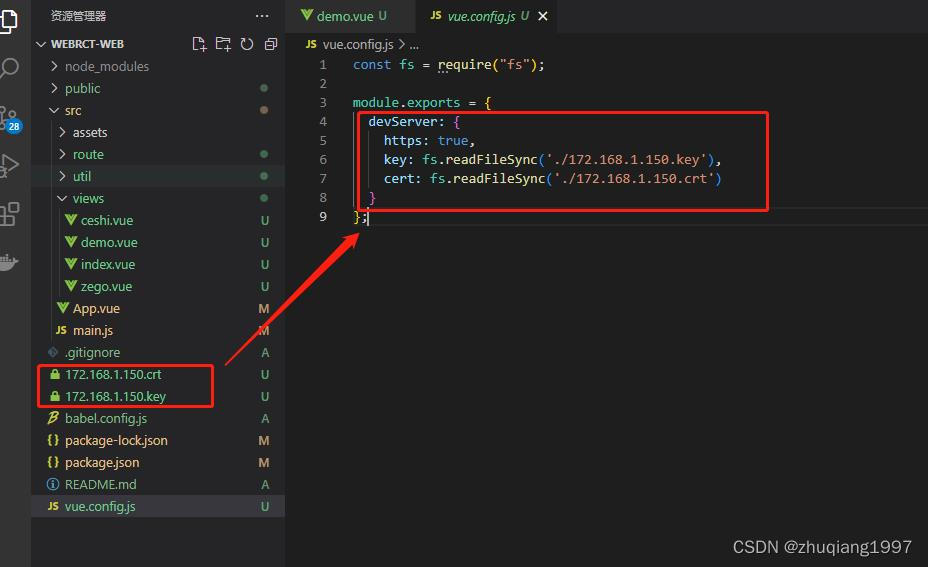
Task: Click the './172.168.1.150.crt' string
Action: point(634,178)
